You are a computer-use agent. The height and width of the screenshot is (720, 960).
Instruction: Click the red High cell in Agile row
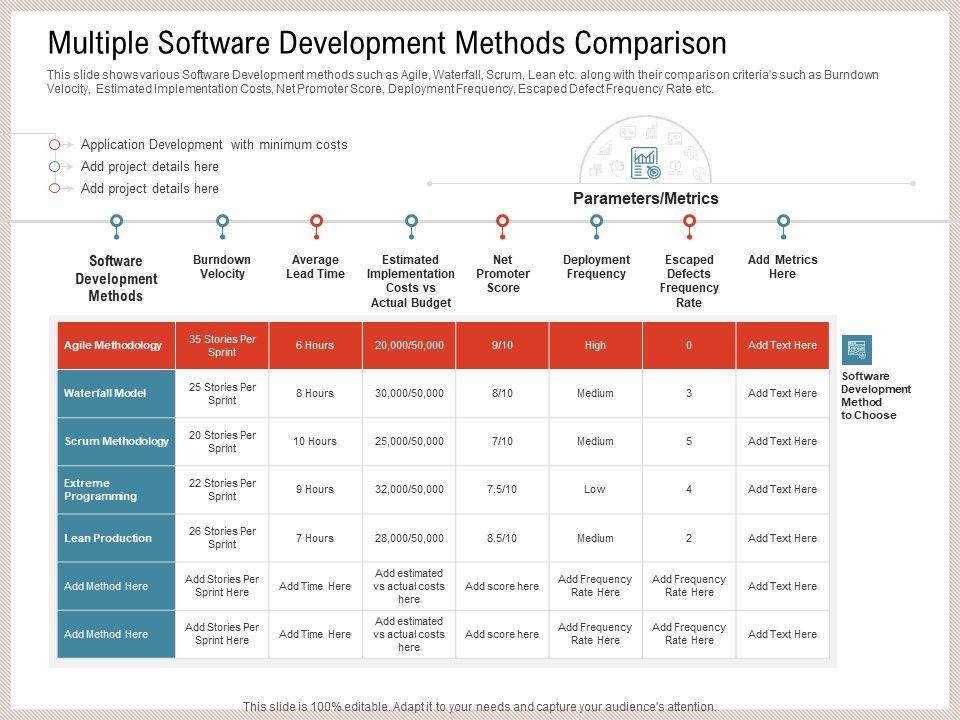(x=595, y=346)
